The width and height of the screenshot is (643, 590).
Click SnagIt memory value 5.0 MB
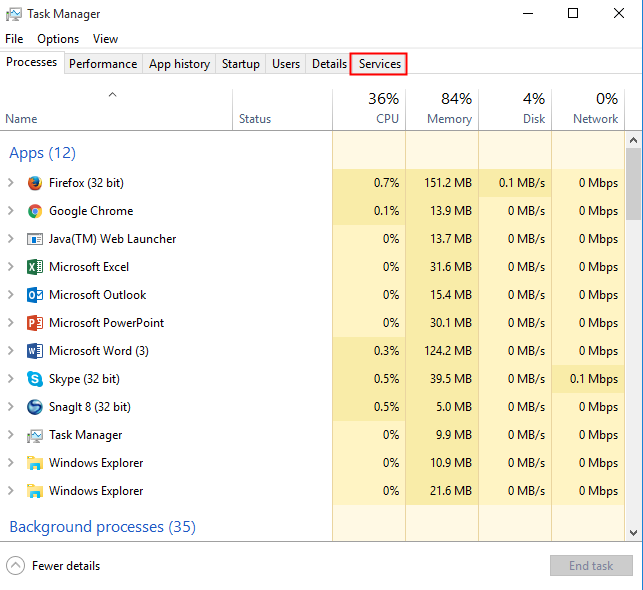tap(454, 407)
